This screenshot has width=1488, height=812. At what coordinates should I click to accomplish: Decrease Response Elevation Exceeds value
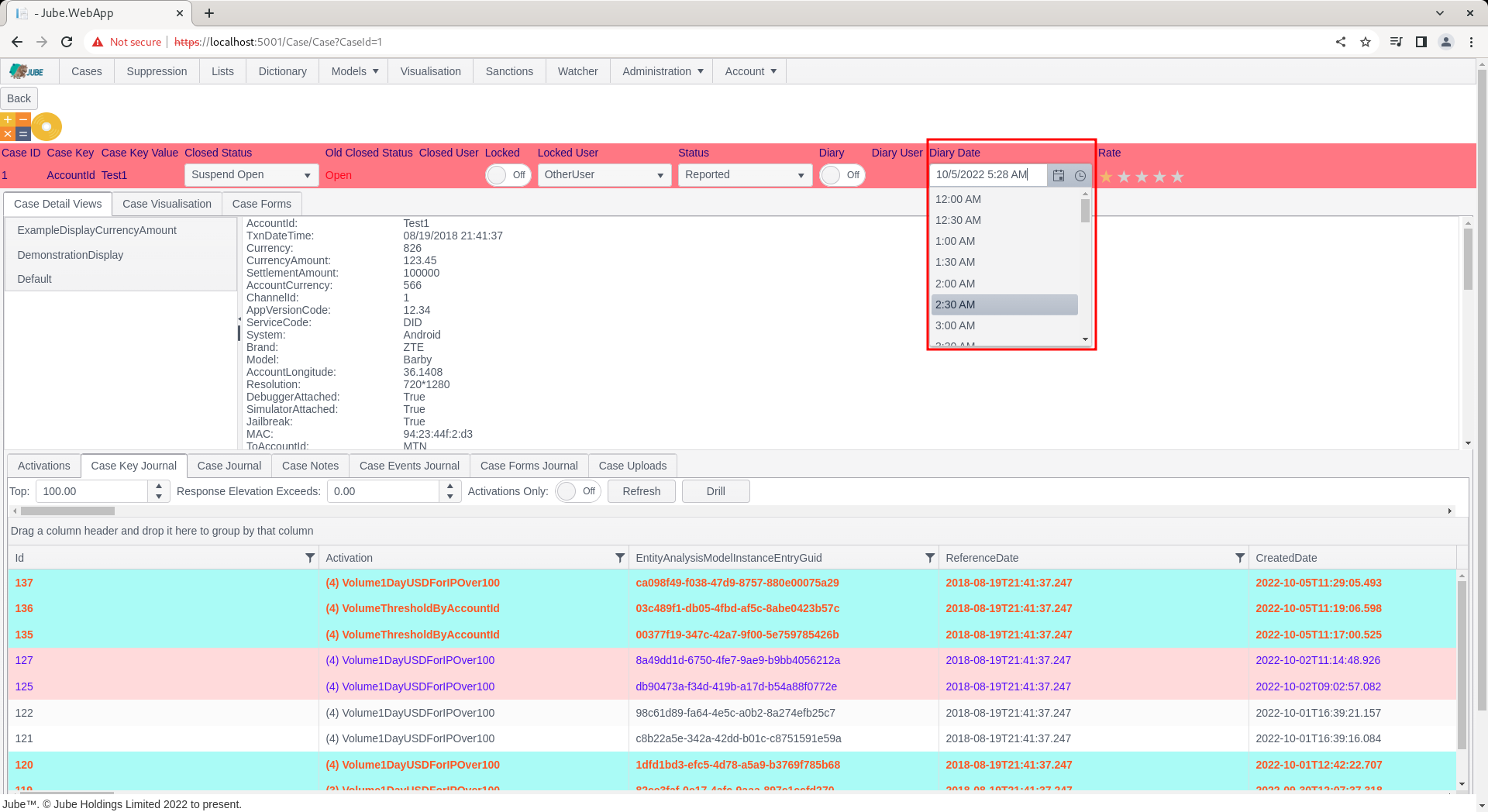(x=450, y=497)
